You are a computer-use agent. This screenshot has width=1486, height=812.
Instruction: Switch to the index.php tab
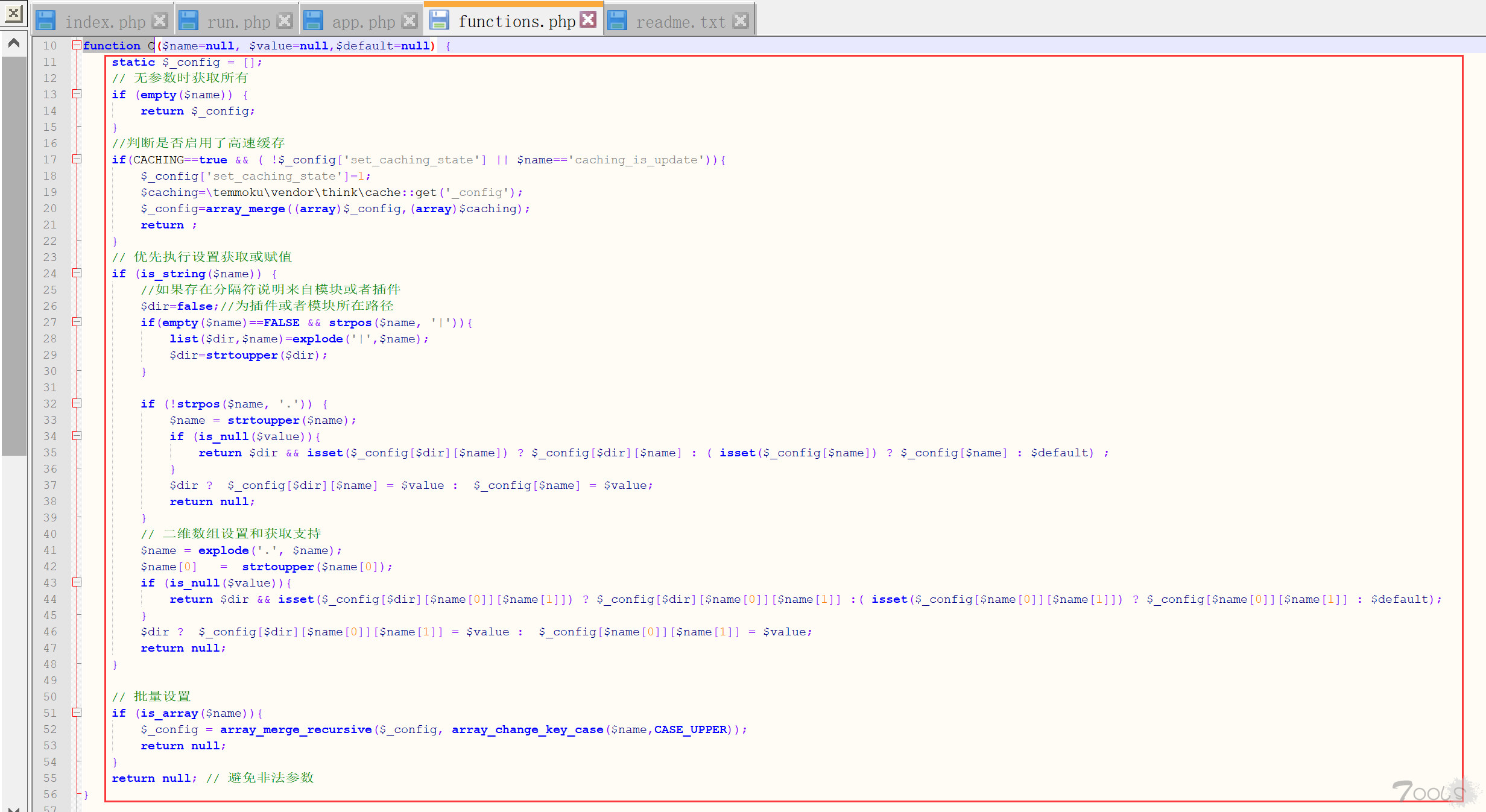[106, 22]
